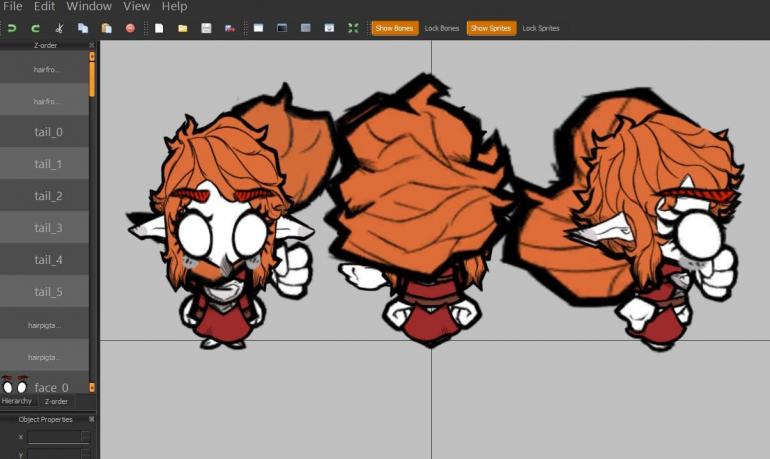The width and height of the screenshot is (770, 459).
Task: Open the File menu
Action: tap(13, 7)
